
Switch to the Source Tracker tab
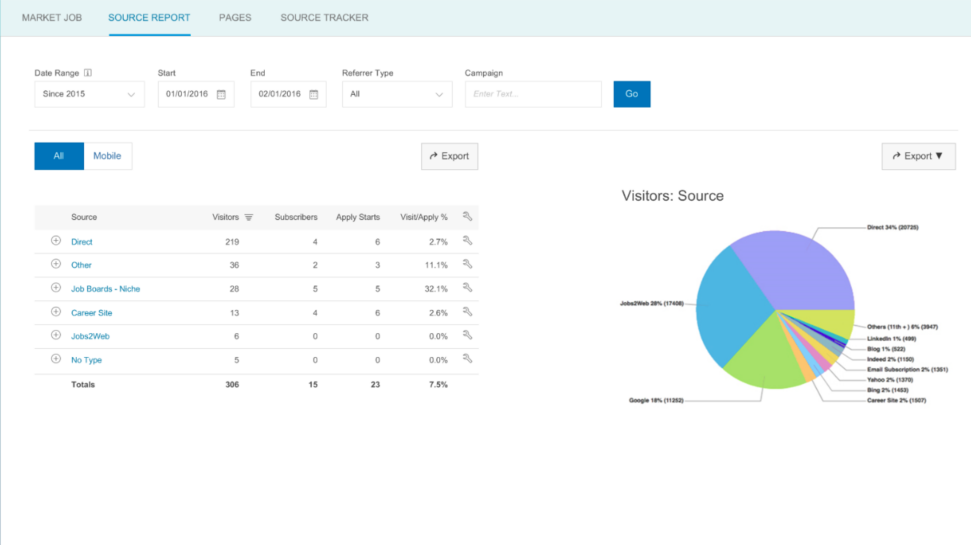(324, 17)
